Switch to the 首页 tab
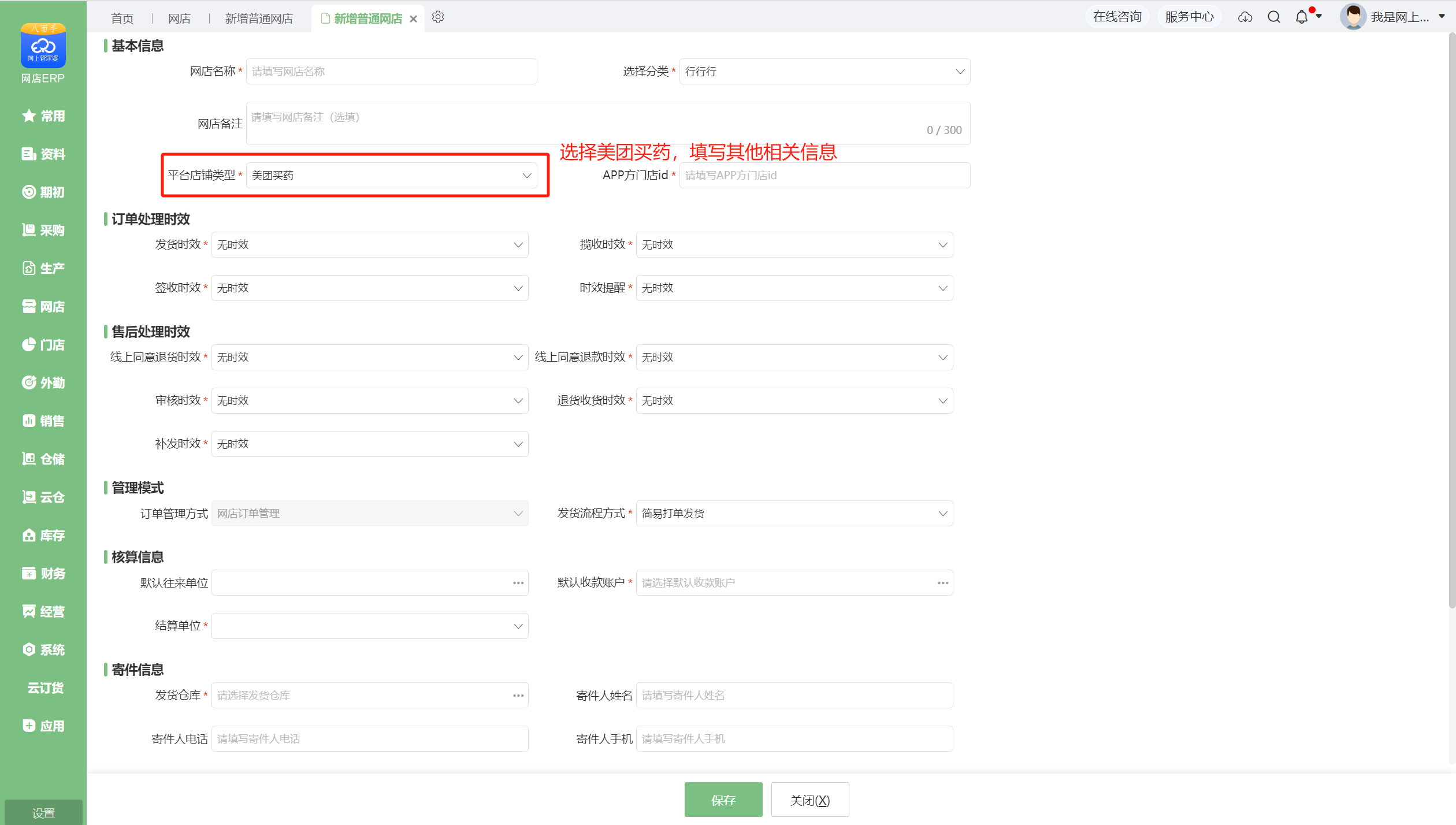1456x825 pixels. point(122,19)
